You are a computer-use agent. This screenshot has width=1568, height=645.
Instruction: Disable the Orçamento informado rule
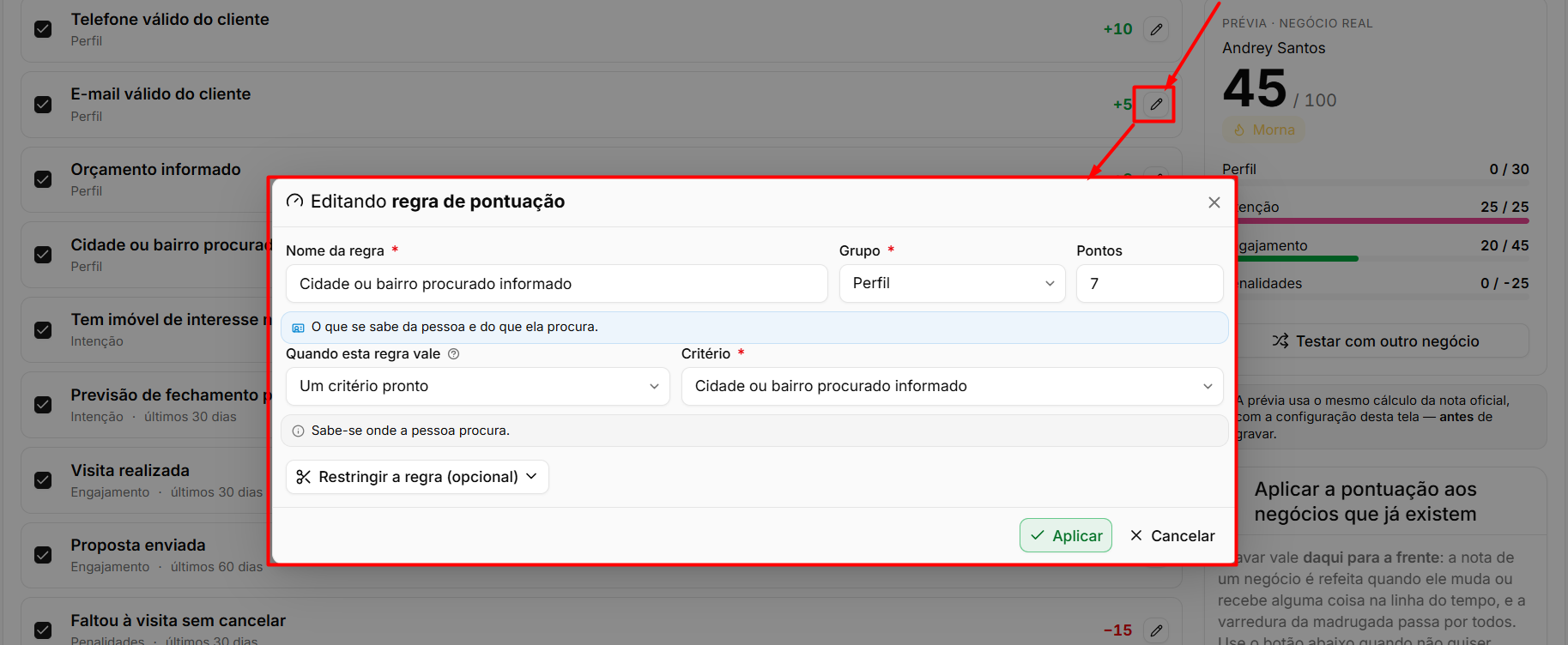click(43, 179)
